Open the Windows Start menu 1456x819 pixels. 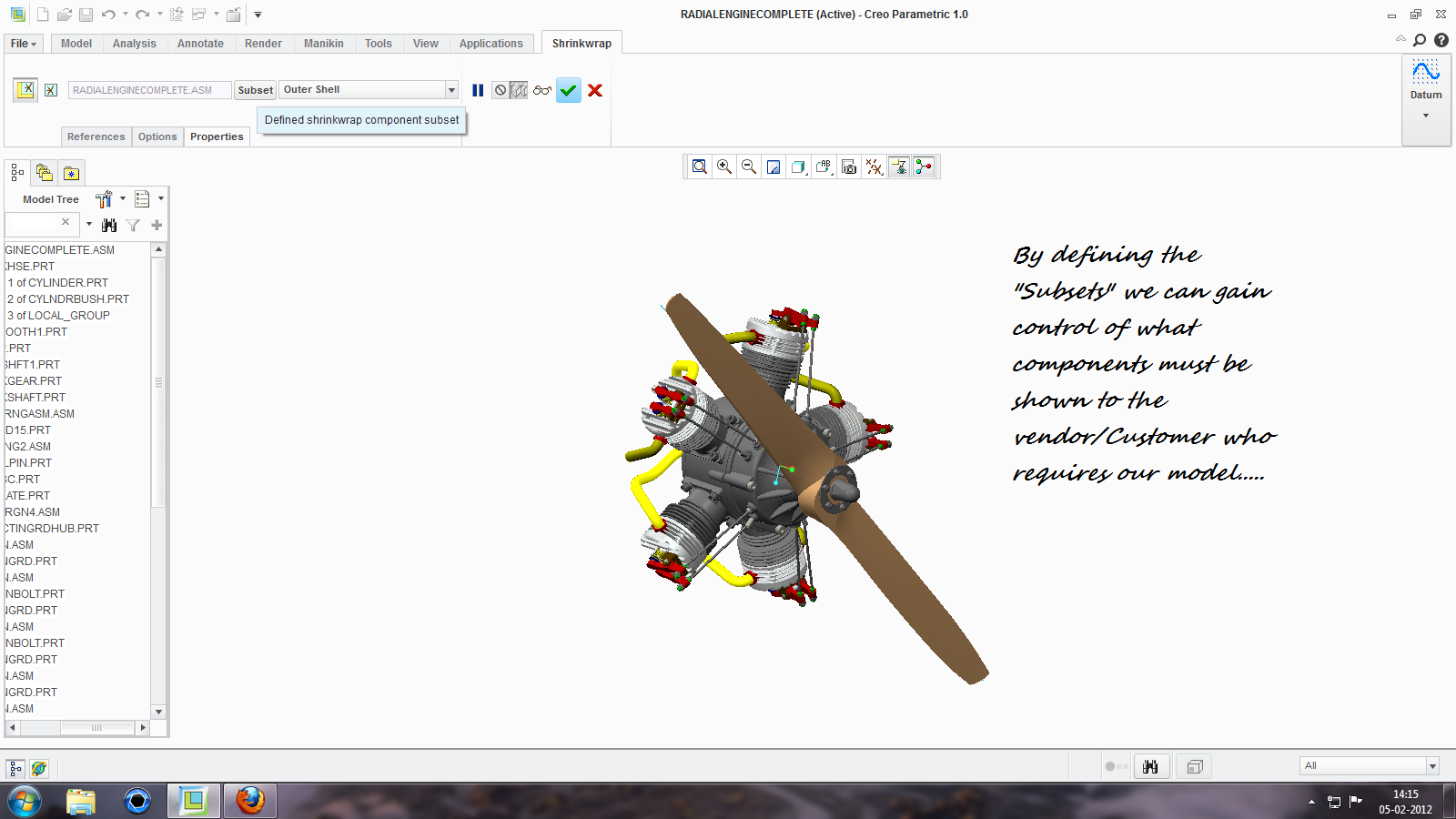[25, 801]
